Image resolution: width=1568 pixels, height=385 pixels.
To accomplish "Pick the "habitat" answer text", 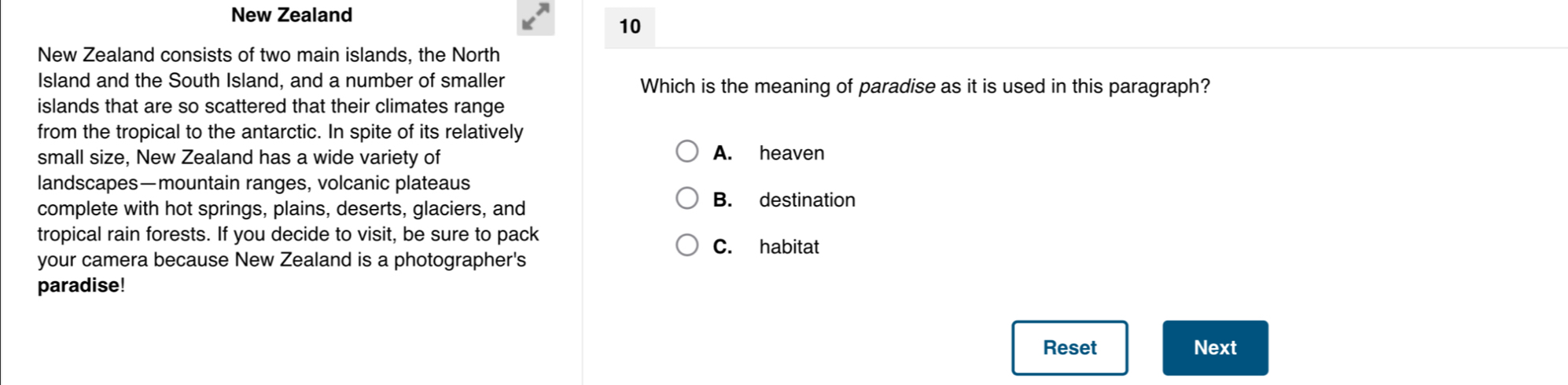I will [789, 247].
